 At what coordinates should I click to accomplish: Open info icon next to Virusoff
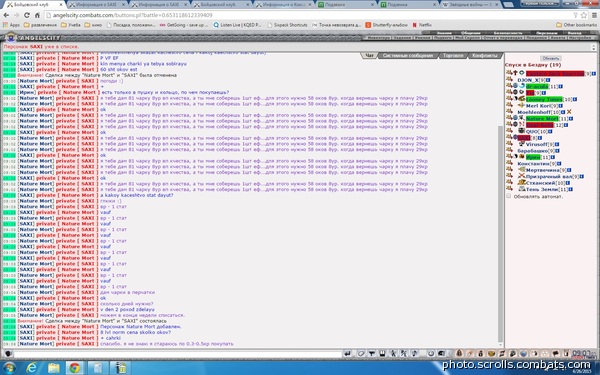coord(557,144)
